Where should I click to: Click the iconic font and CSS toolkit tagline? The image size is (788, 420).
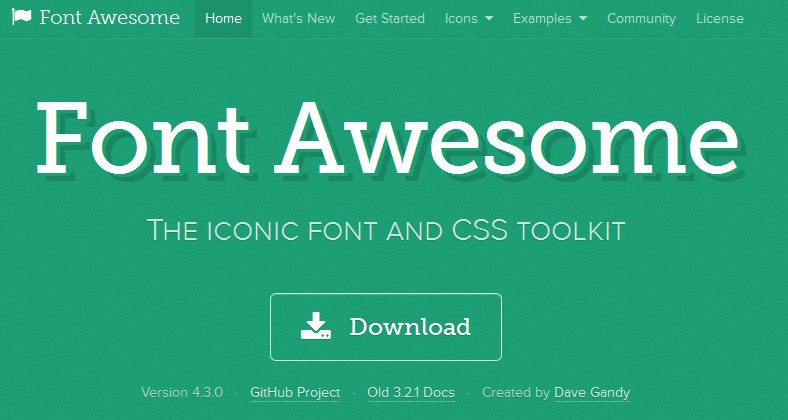(x=386, y=230)
